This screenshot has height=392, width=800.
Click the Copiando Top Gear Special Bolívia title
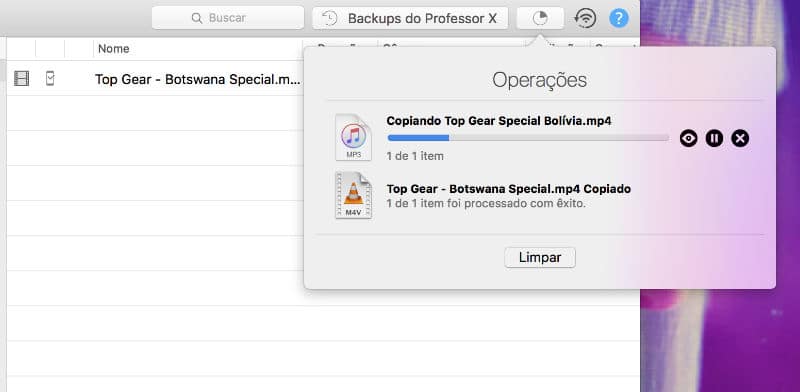click(499, 121)
